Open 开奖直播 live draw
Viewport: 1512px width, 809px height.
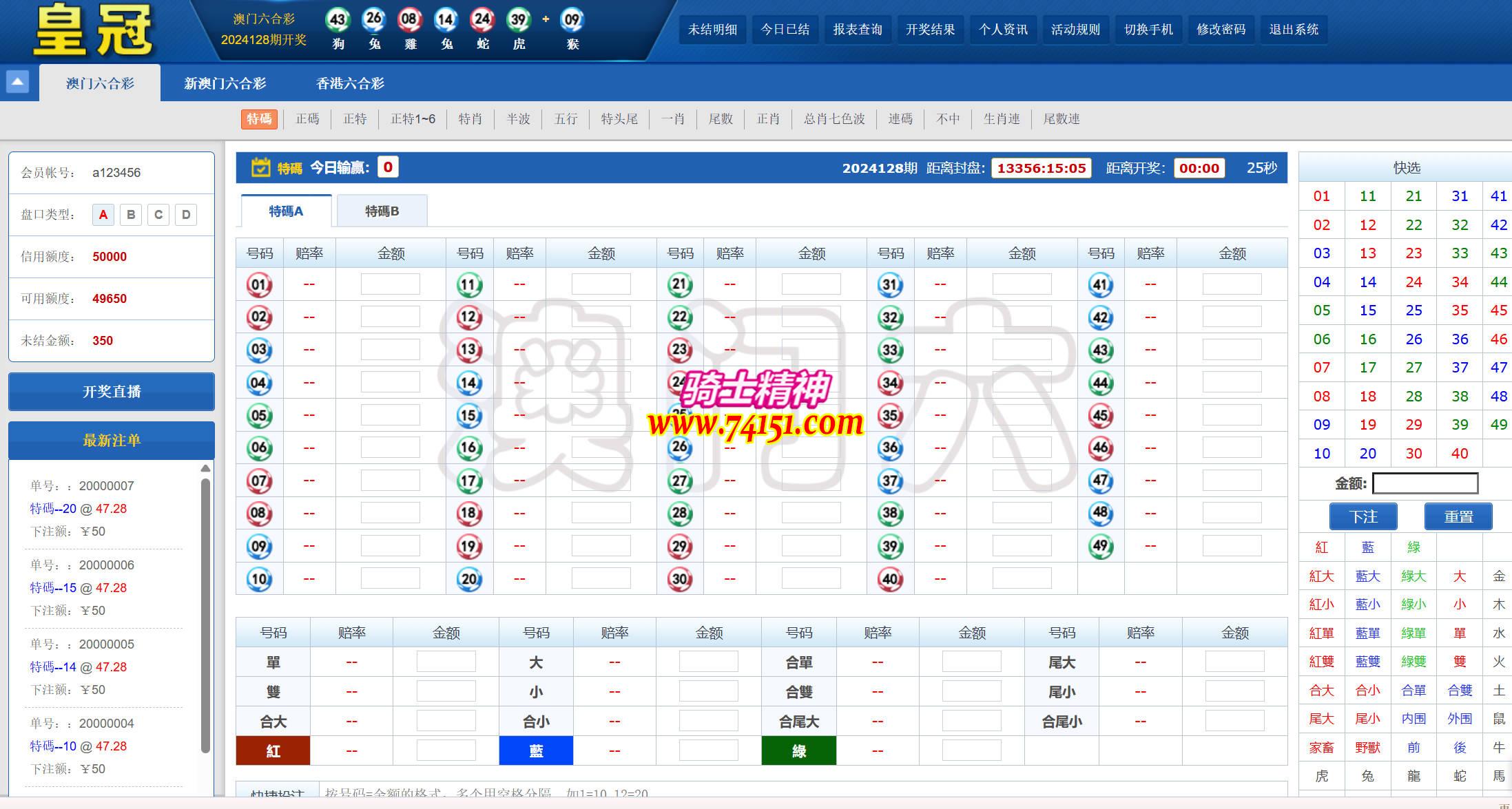pyautogui.click(x=111, y=391)
